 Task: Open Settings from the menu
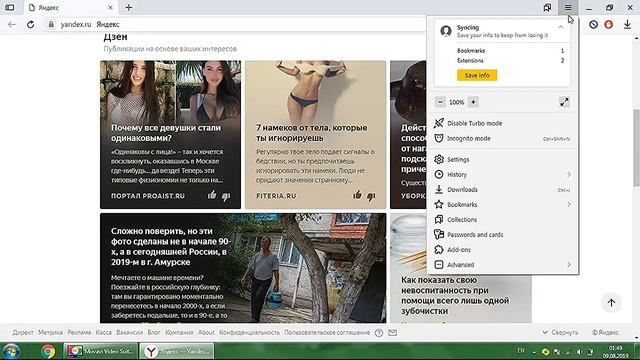pyautogui.click(x=502, y=160)
